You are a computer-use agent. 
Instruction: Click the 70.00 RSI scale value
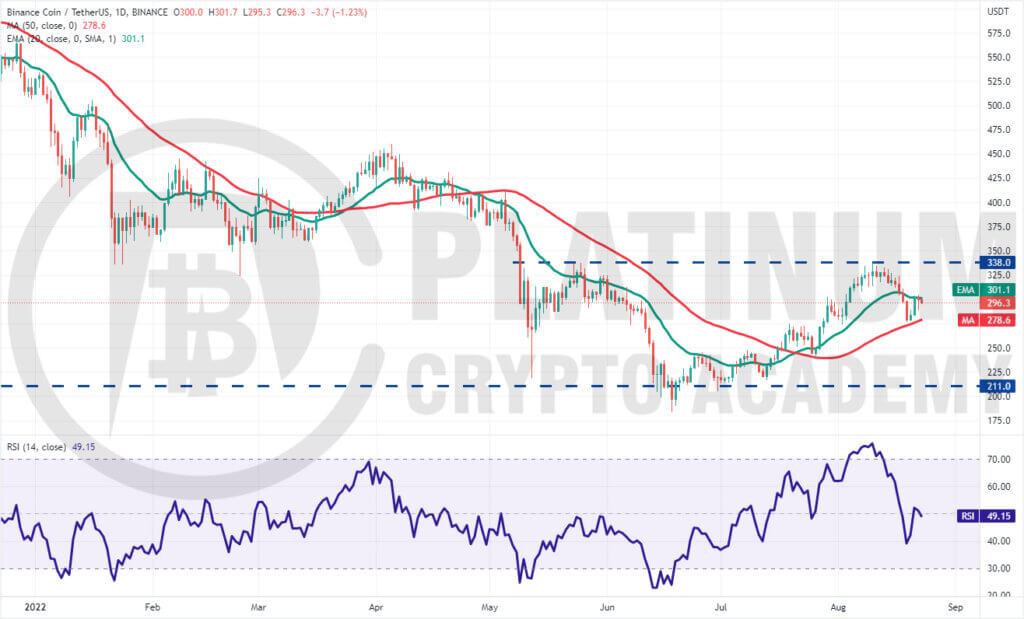(x=999, y=460)
